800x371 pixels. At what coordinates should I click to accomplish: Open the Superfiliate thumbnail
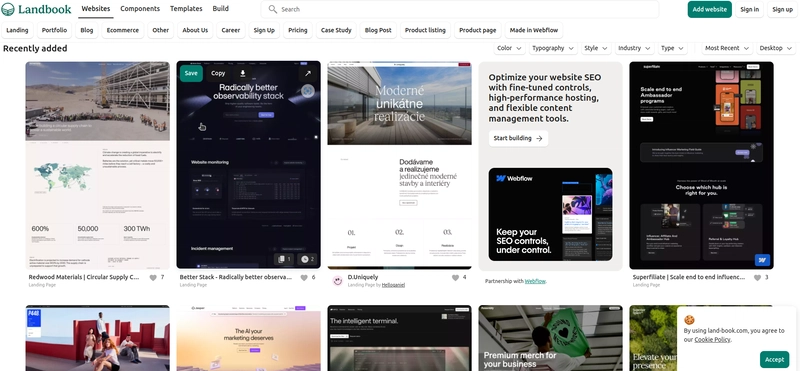click(x=702, y=165)
